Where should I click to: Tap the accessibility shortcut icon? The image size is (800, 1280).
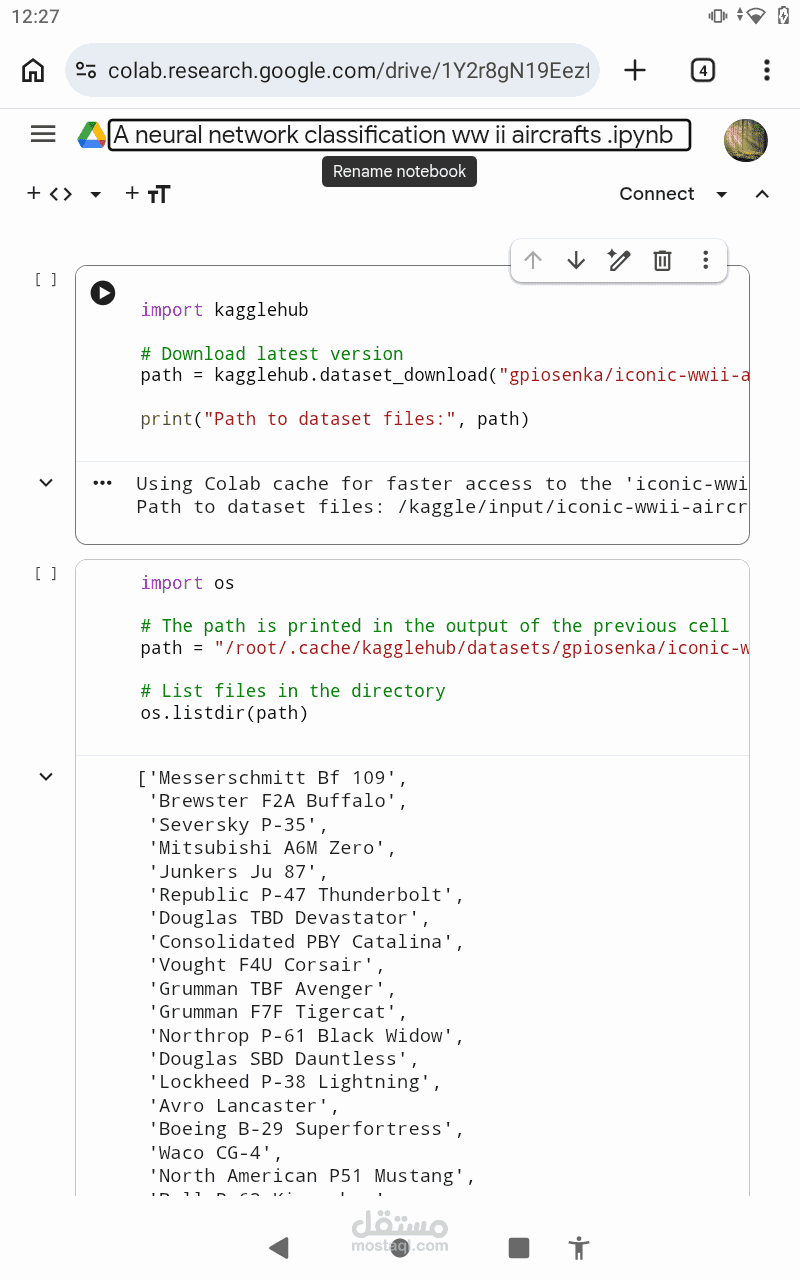click(578, 1247)
